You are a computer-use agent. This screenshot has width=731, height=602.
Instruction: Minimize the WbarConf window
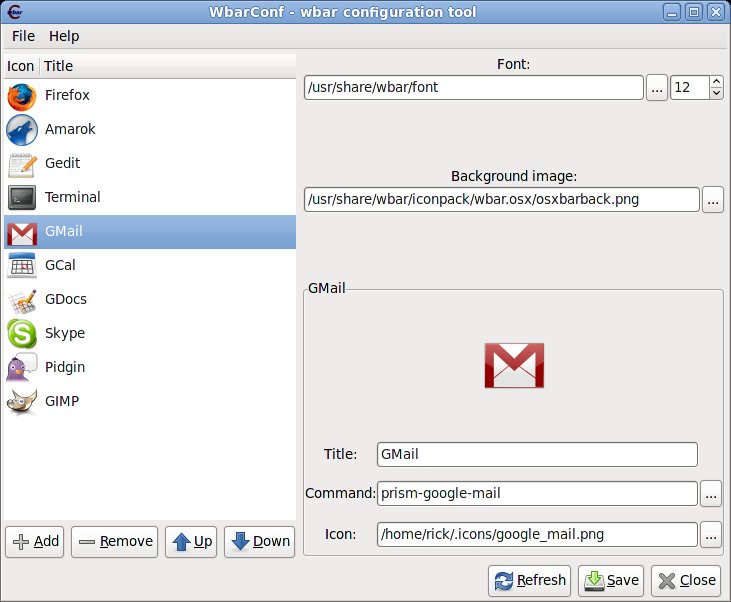(x=672, y=12)
